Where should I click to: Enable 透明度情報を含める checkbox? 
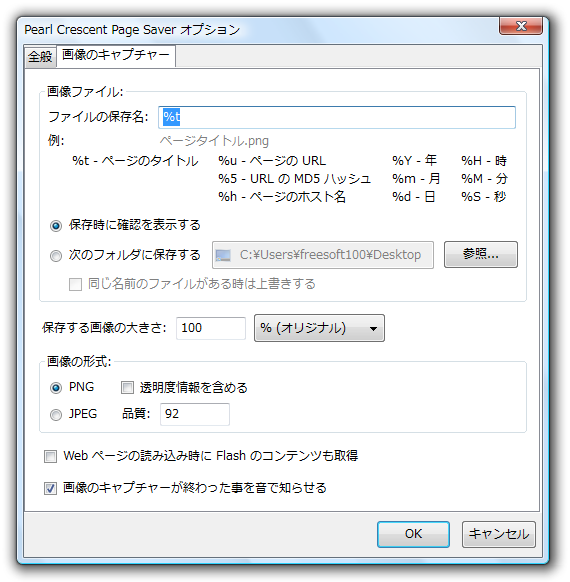click(x=127, y=388)
